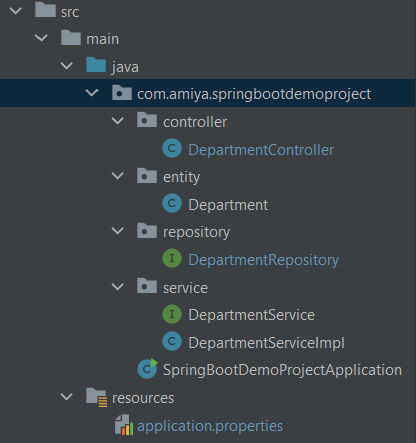Click the Department entity class icon
416x443 pixels.
point(172,203)
